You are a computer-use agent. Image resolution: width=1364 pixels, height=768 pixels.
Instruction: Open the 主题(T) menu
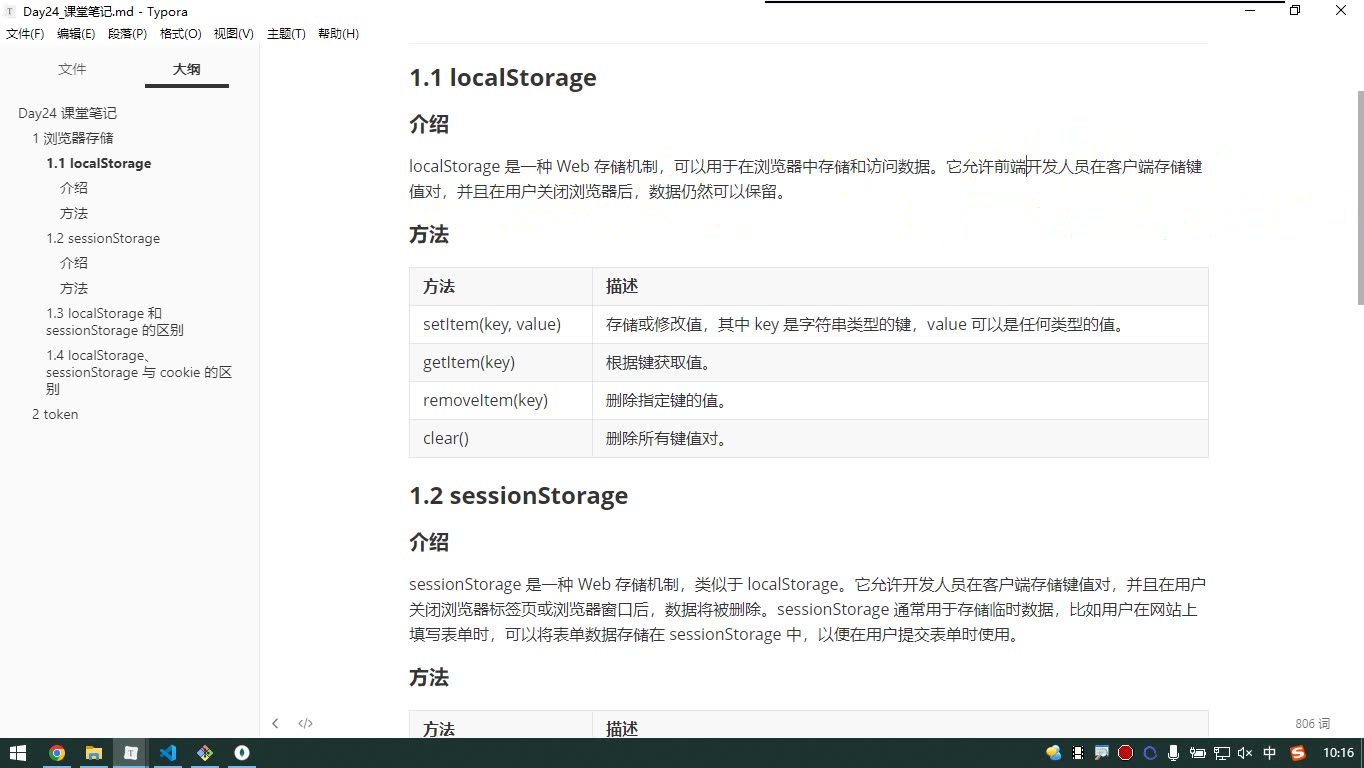coord(286,34)
